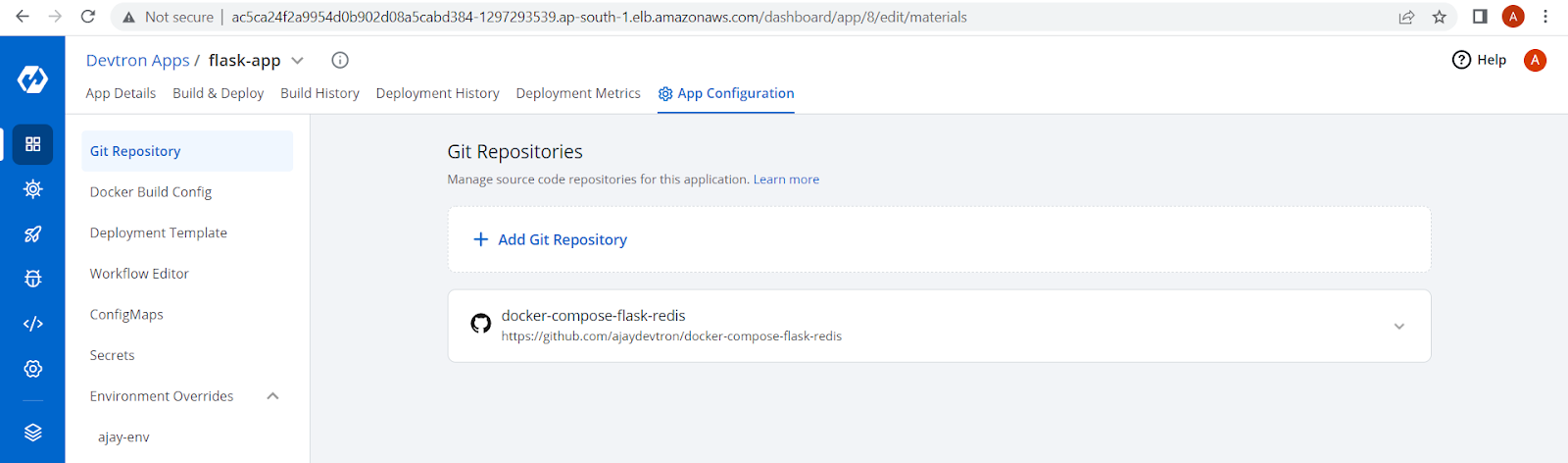
Task: Expand the docker-compose-flask-redis repository row
Action: [x=1398, y=327]
